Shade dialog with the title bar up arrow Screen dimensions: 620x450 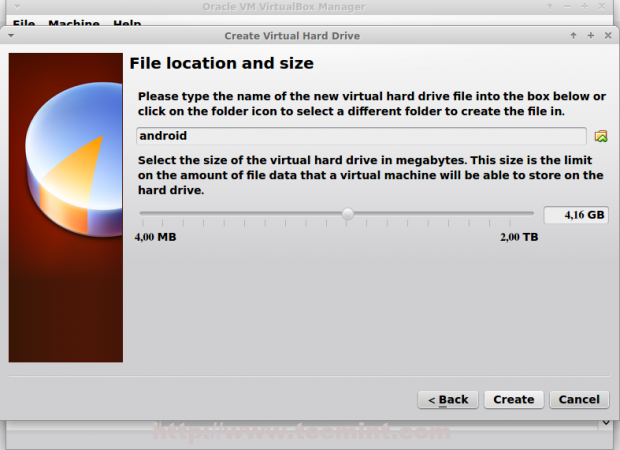tap(573, 36)
